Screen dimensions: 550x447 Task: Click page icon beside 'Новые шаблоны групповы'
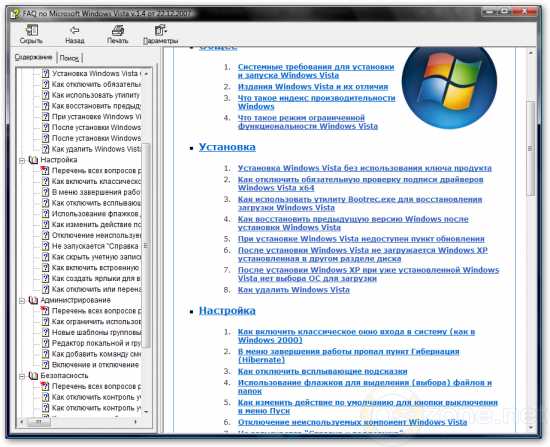click(46, 333)
